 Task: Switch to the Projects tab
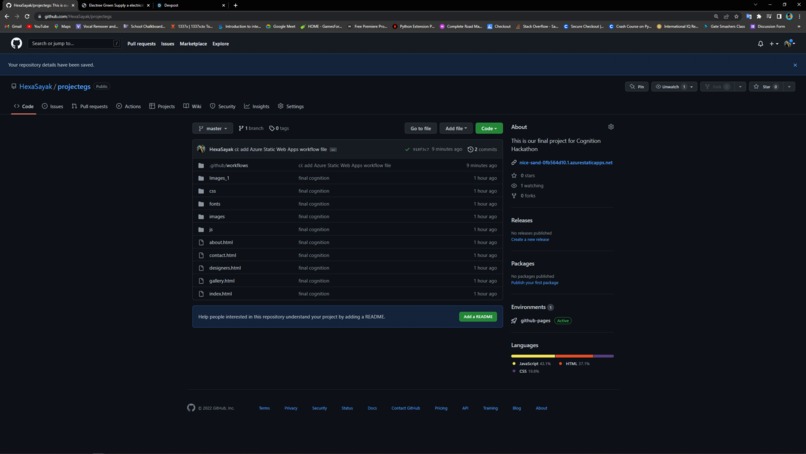[162, 106]
